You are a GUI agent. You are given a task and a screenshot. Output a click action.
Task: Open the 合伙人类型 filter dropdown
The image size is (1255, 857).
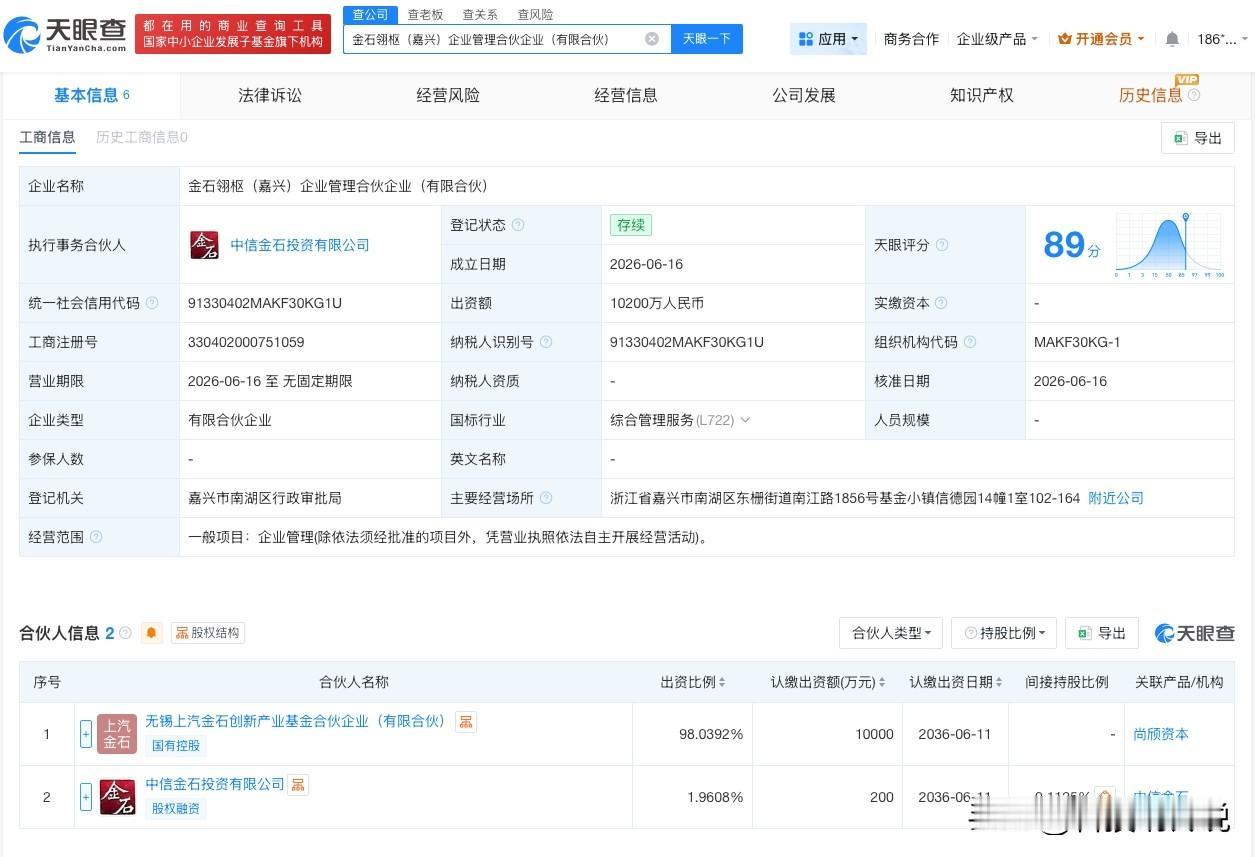point(891,633)
